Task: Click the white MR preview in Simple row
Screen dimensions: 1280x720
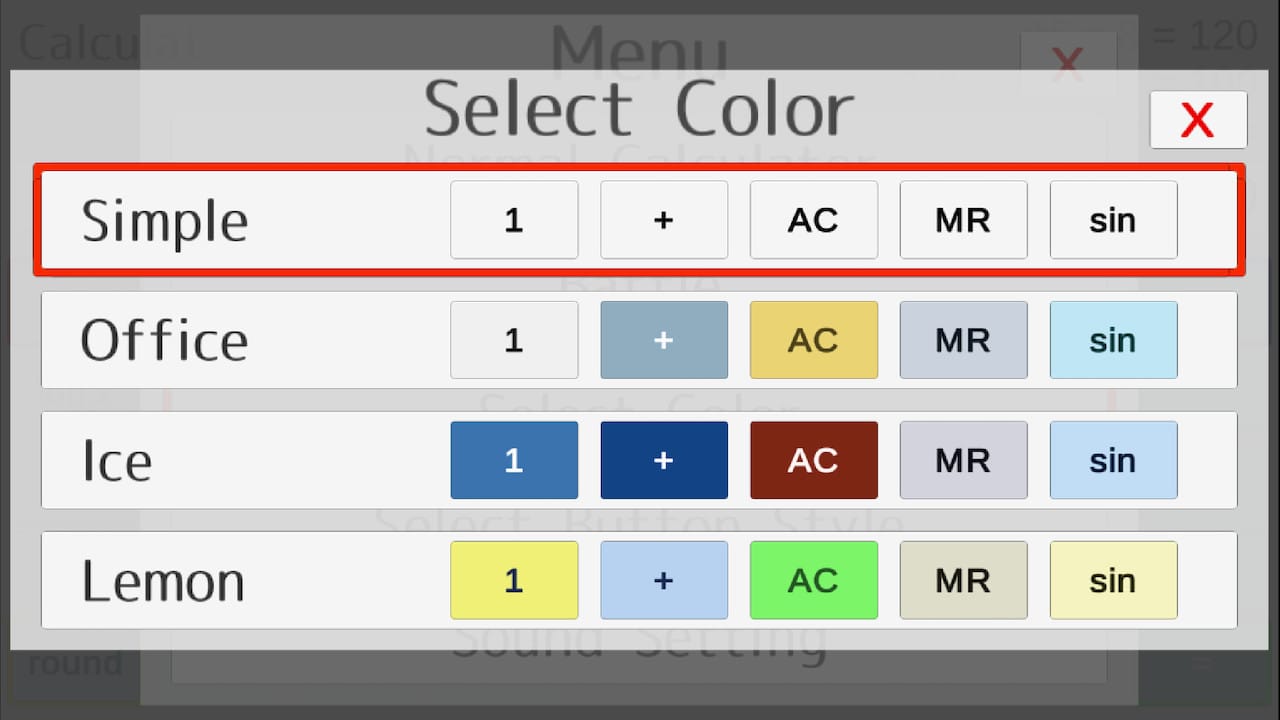Action: coord(963,220)
